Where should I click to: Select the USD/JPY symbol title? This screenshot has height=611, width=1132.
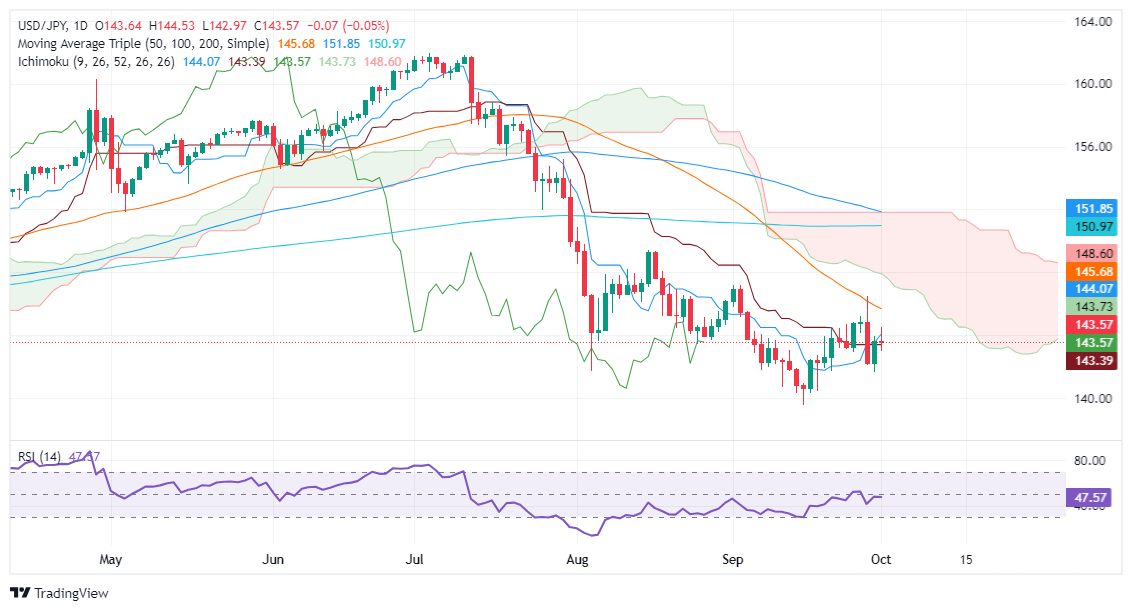43,26
